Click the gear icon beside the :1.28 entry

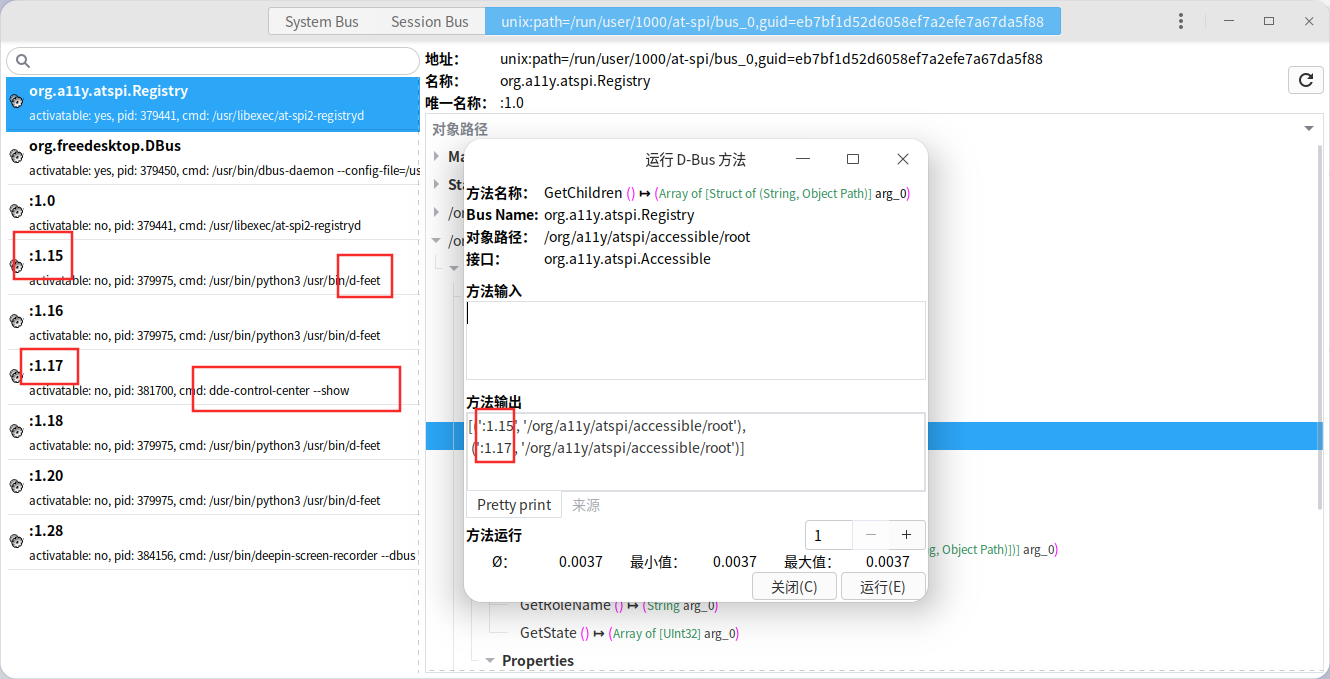pos(16,542)
